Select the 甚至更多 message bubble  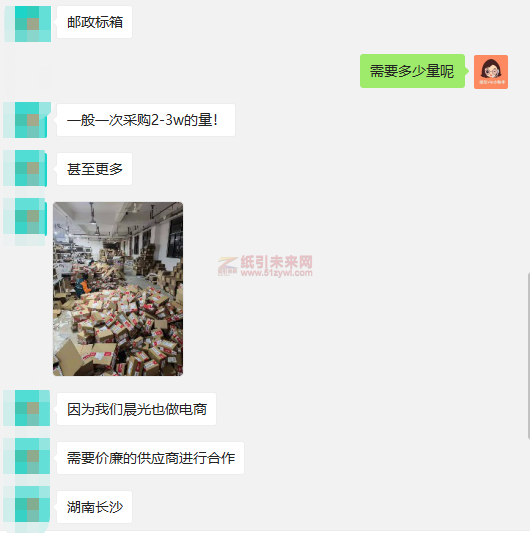[95, 169]
